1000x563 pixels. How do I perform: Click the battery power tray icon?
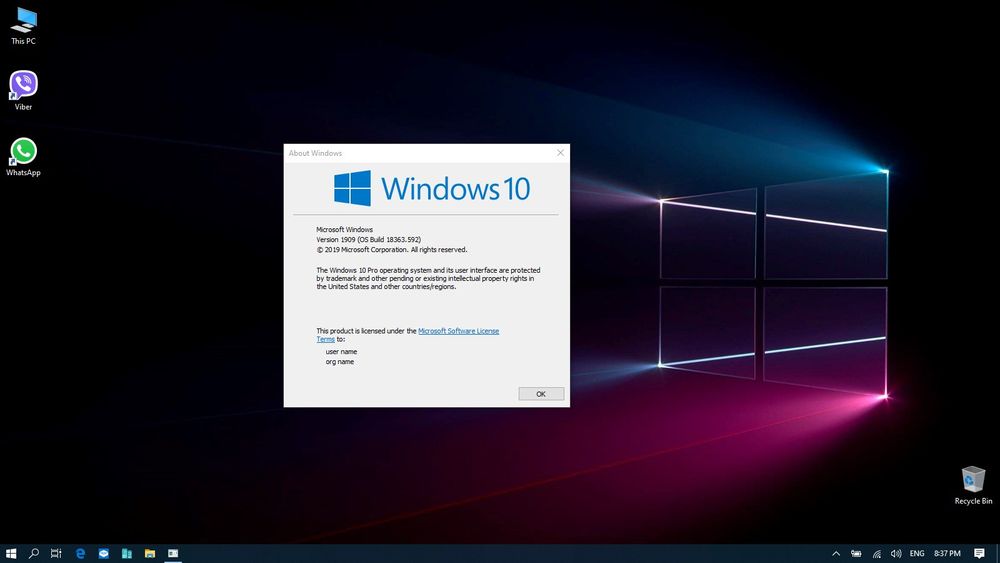(x=856, y=553)
